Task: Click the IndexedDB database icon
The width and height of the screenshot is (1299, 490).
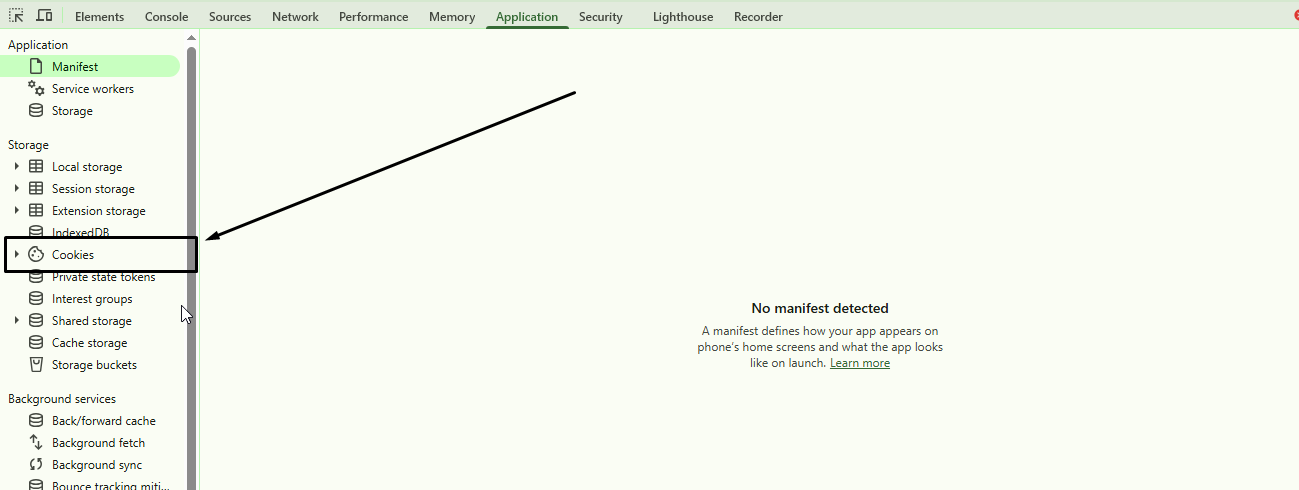Action: click(x=36, y=233)
